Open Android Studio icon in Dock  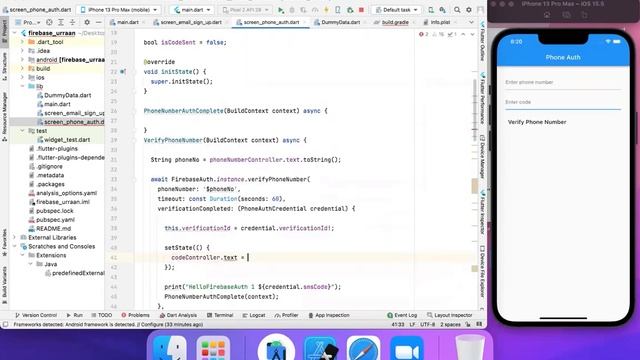point(276,348)
